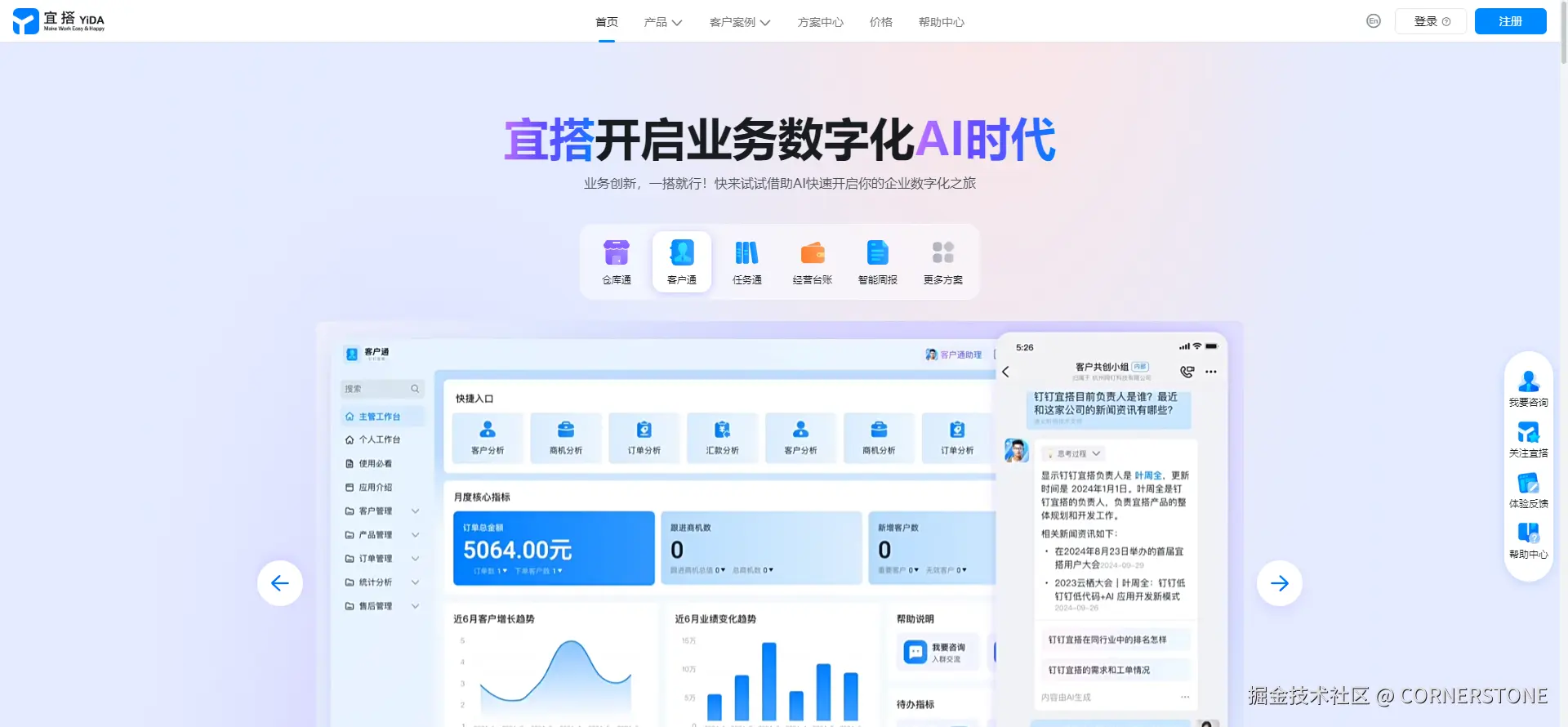Click the 跟进商机数 metric card

pyautogui.click(x=761, y=548)
